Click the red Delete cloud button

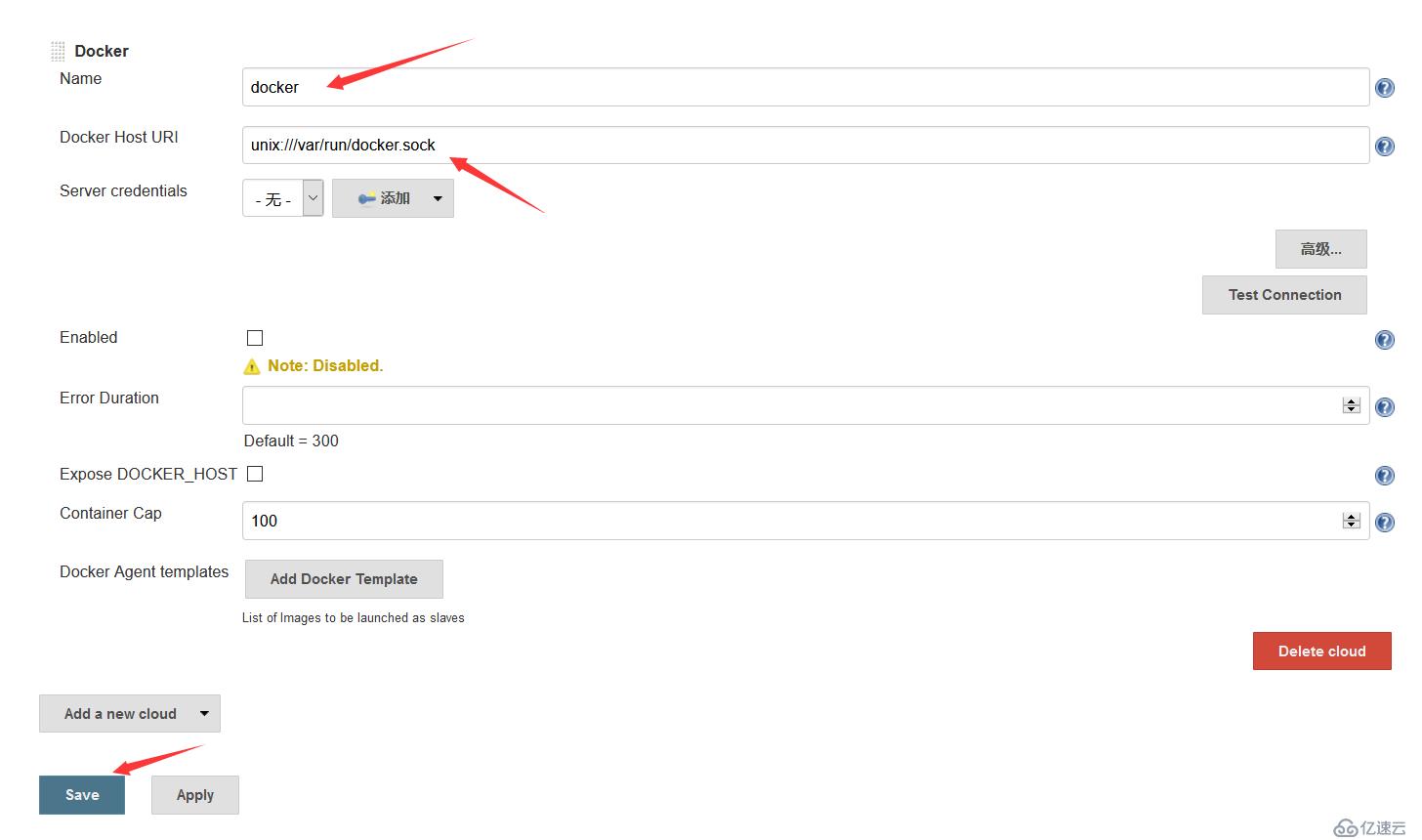(1321, 651)
